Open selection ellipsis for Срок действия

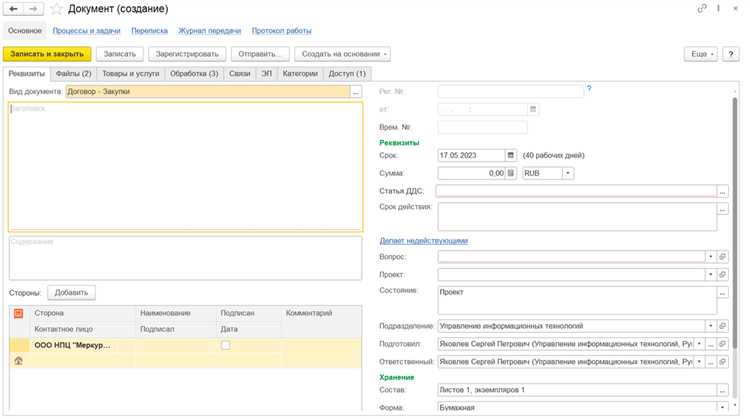[722, 209]
